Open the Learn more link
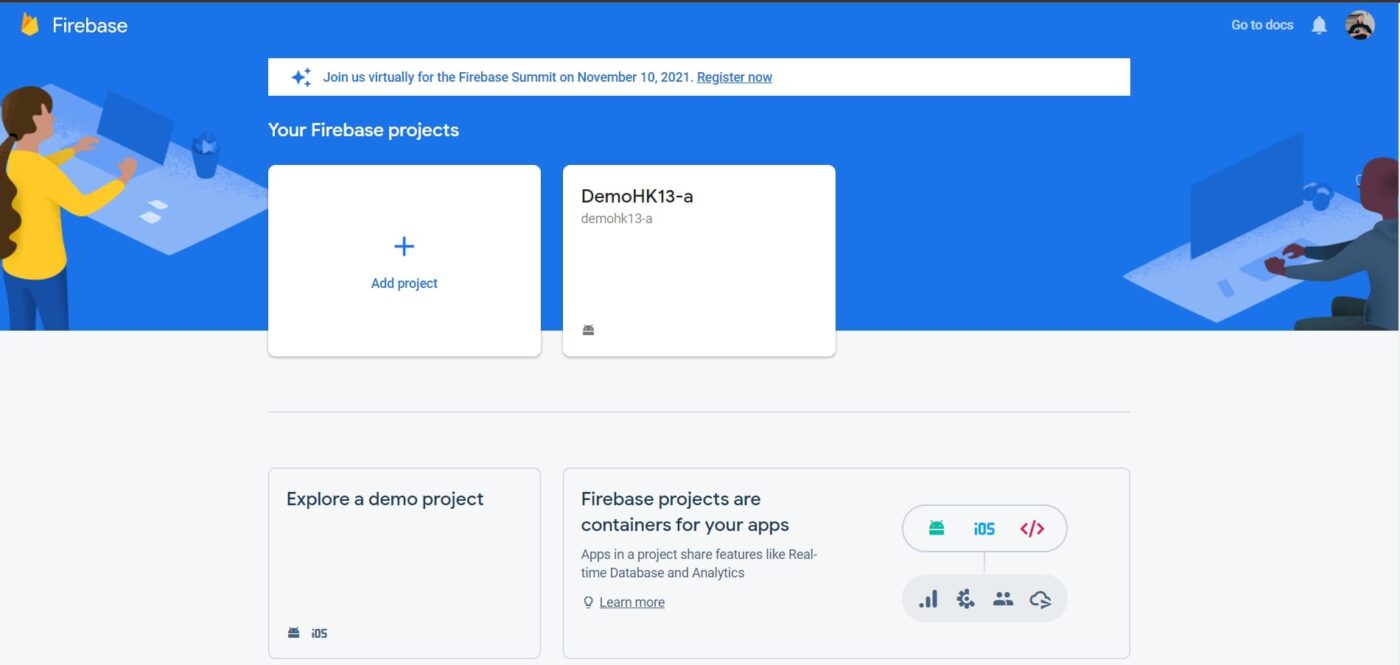1400x665 pixels. 631,602
